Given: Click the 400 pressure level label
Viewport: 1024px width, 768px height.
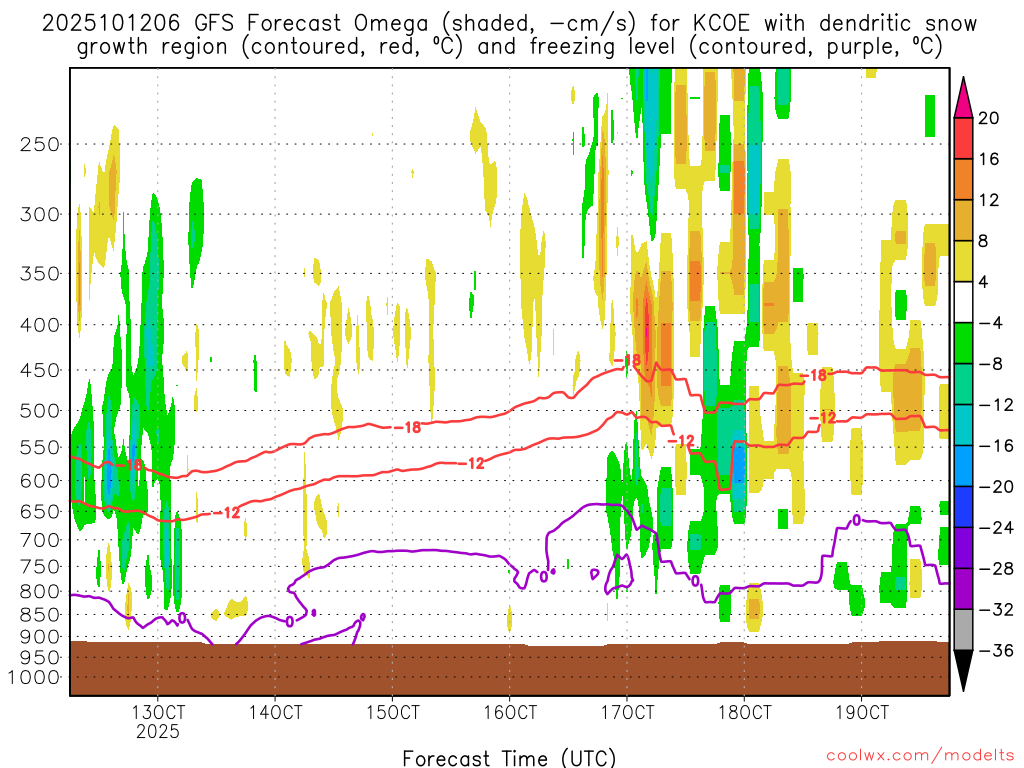Looking at the screenshot, I should 40,325.
